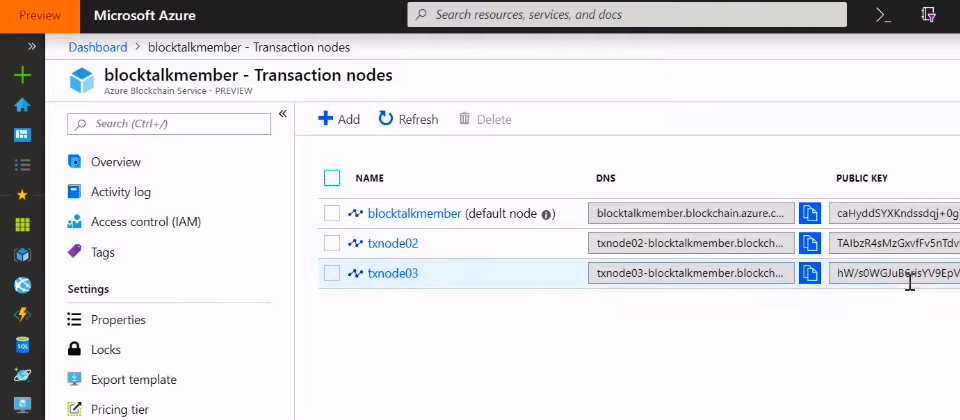Screen dimensions: 960x420
Task: Click the resource menu Search (Ctrl+/) field
Action: 169,124
